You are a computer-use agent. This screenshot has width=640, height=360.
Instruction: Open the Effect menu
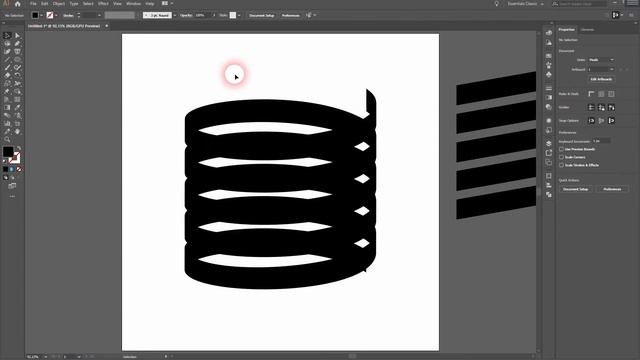pos(103,4)
